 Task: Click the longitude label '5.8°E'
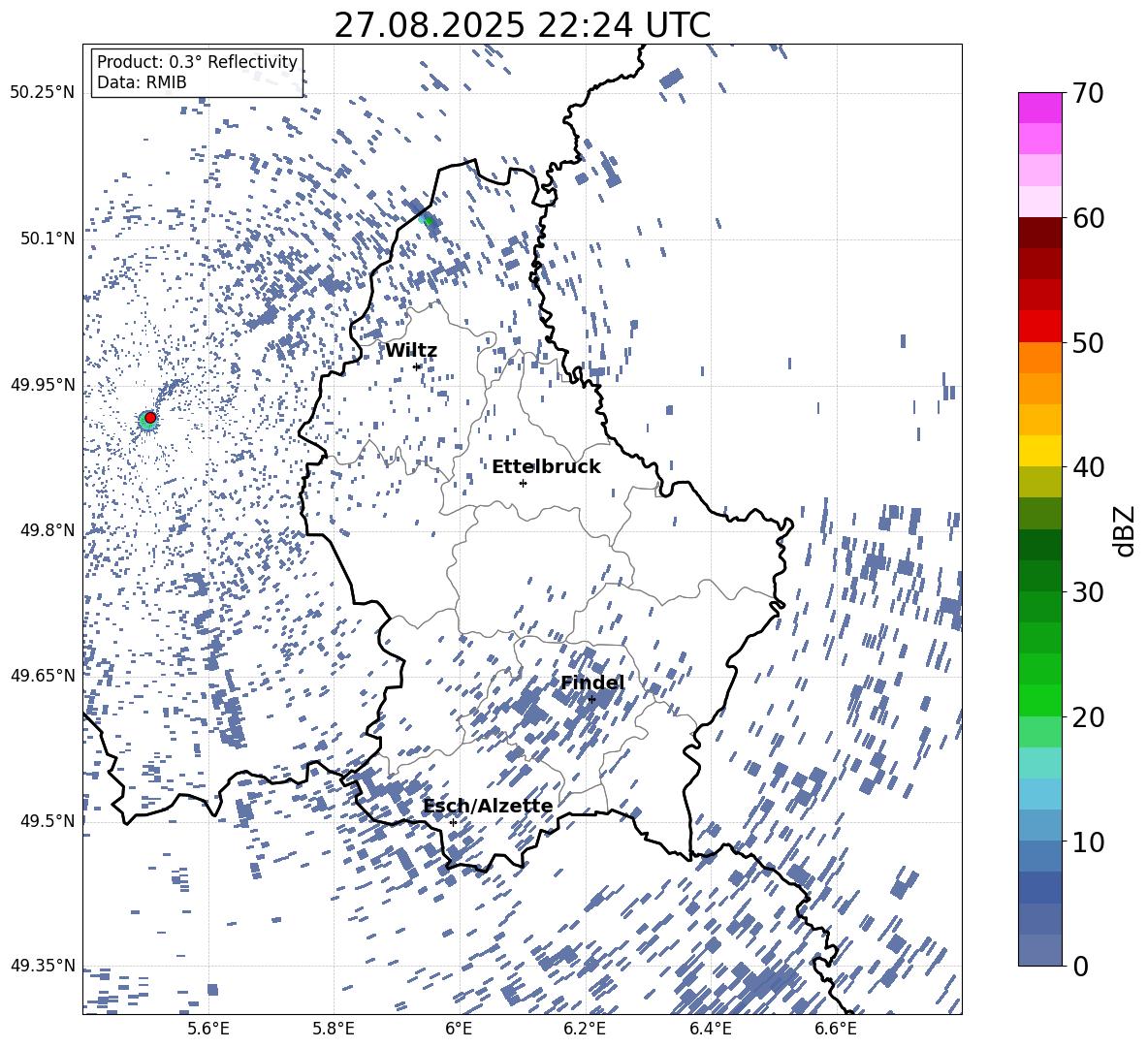(x=334, y=1029)
